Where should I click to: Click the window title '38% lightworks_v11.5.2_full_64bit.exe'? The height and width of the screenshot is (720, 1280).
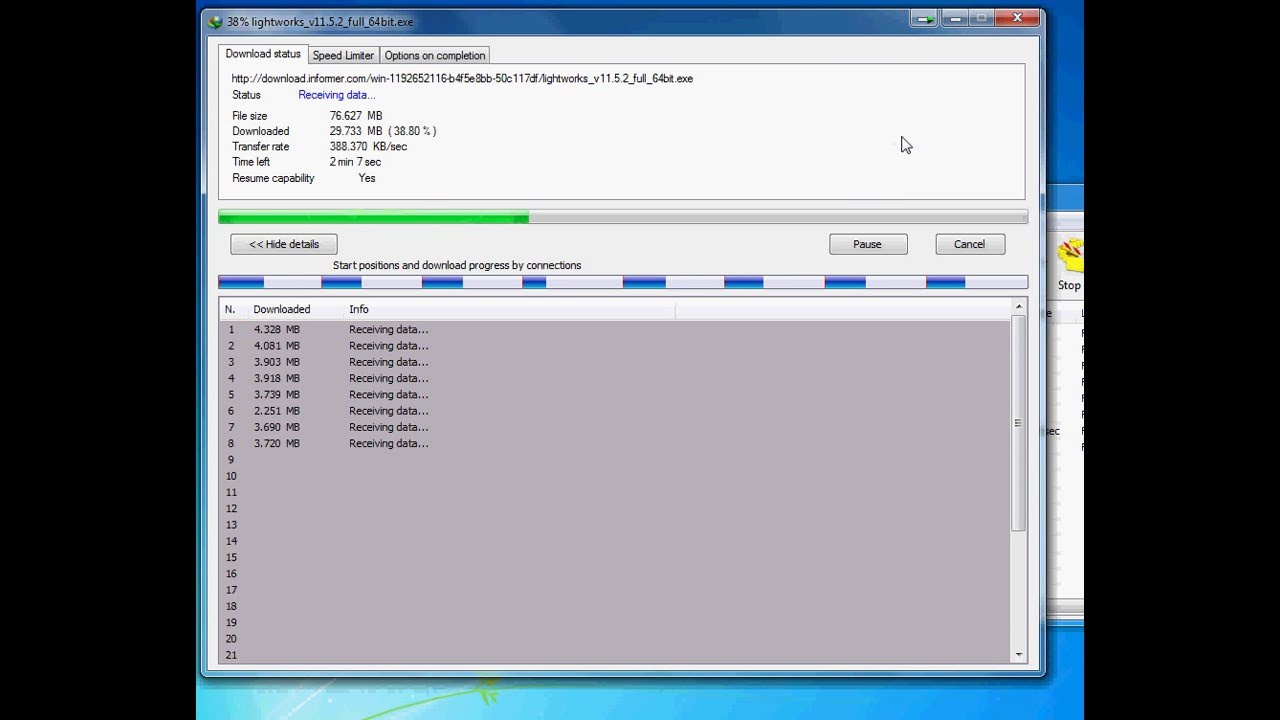pos(320,21)
